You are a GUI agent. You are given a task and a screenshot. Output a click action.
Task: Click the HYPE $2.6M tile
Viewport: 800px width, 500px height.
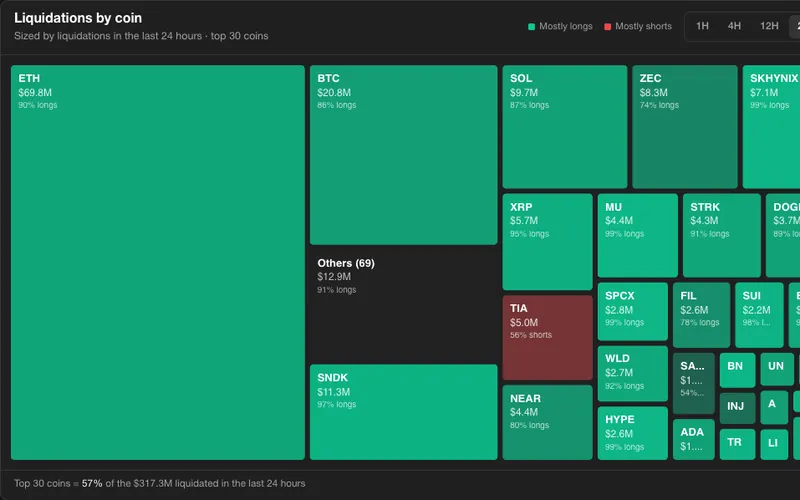point(633,433)
